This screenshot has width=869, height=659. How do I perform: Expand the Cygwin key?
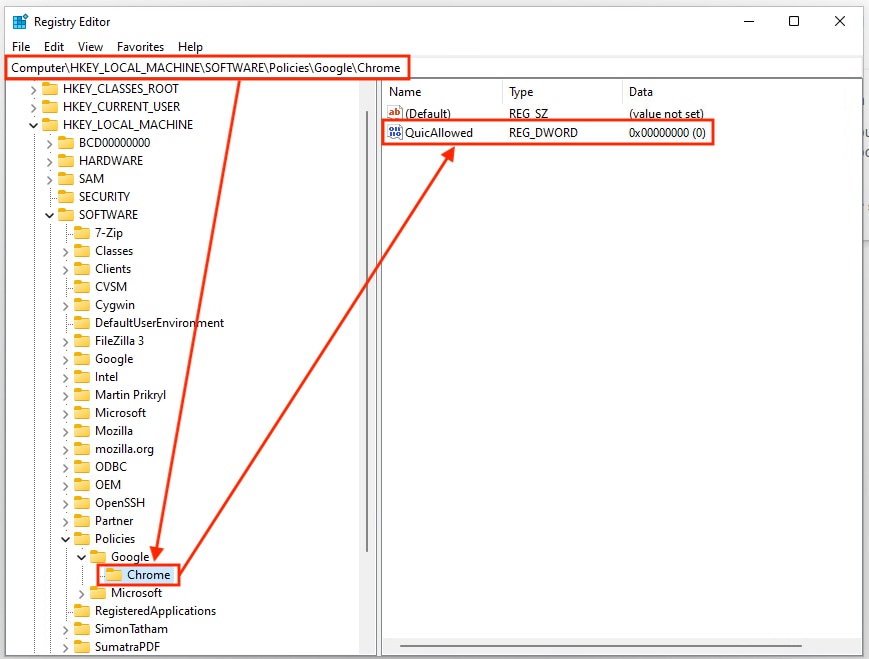(65, 305)
